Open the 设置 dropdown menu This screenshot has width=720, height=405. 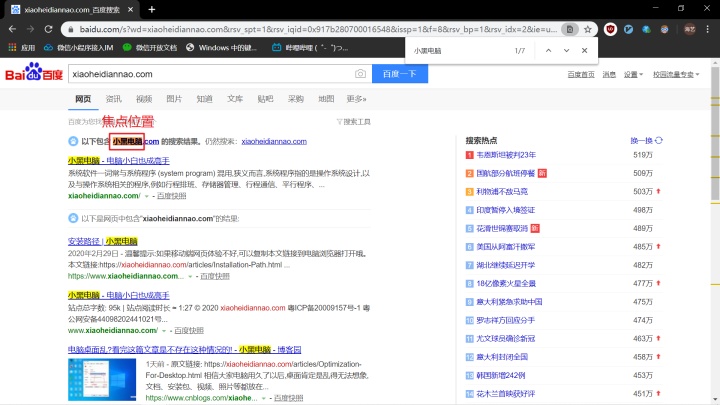point(633,74)
